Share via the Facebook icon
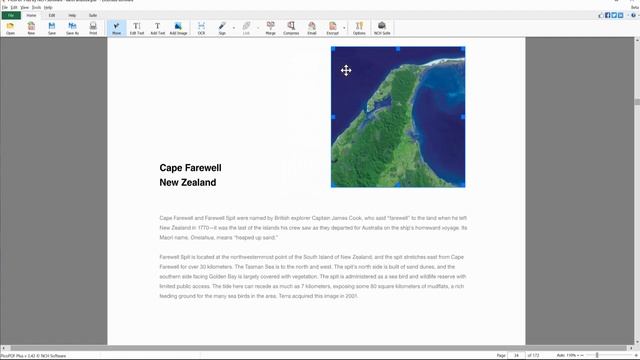This screenshot has width=640, height=360. click(x=607, y=15)
